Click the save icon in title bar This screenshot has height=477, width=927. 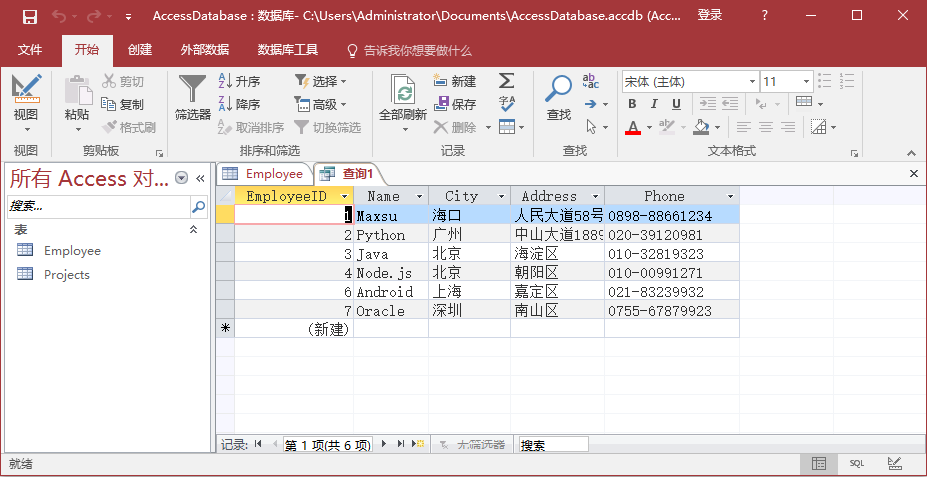[x=29, y=16]
